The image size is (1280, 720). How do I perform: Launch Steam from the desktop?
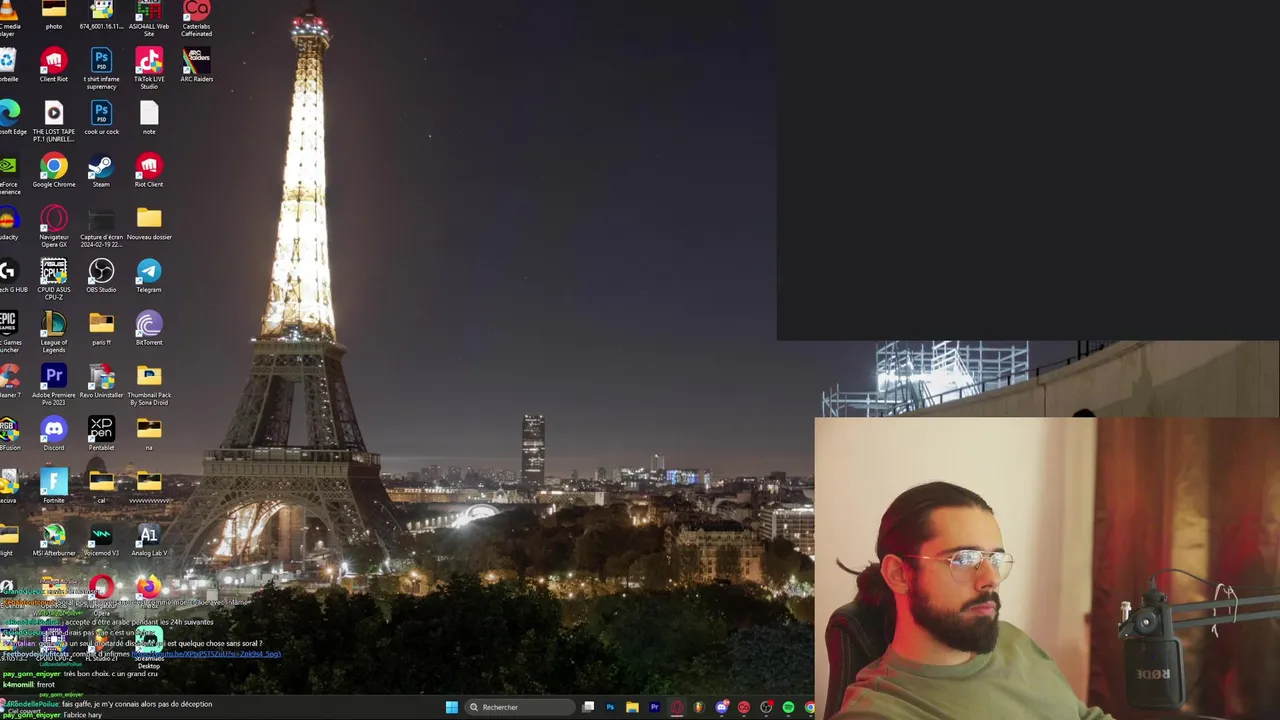(x=101, y=171)
